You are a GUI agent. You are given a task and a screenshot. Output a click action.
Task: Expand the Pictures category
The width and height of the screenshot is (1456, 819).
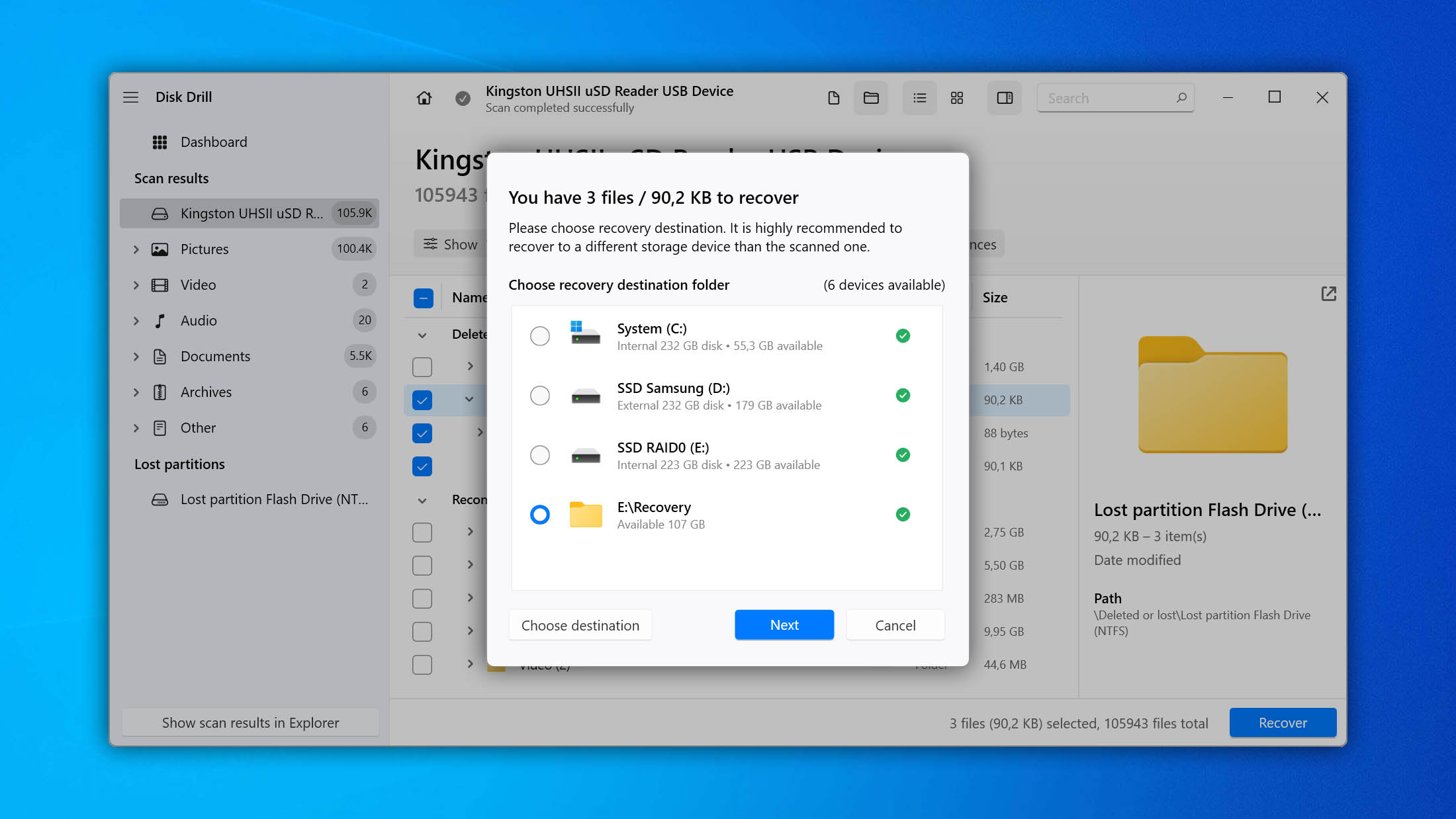(x=136, y=249)
